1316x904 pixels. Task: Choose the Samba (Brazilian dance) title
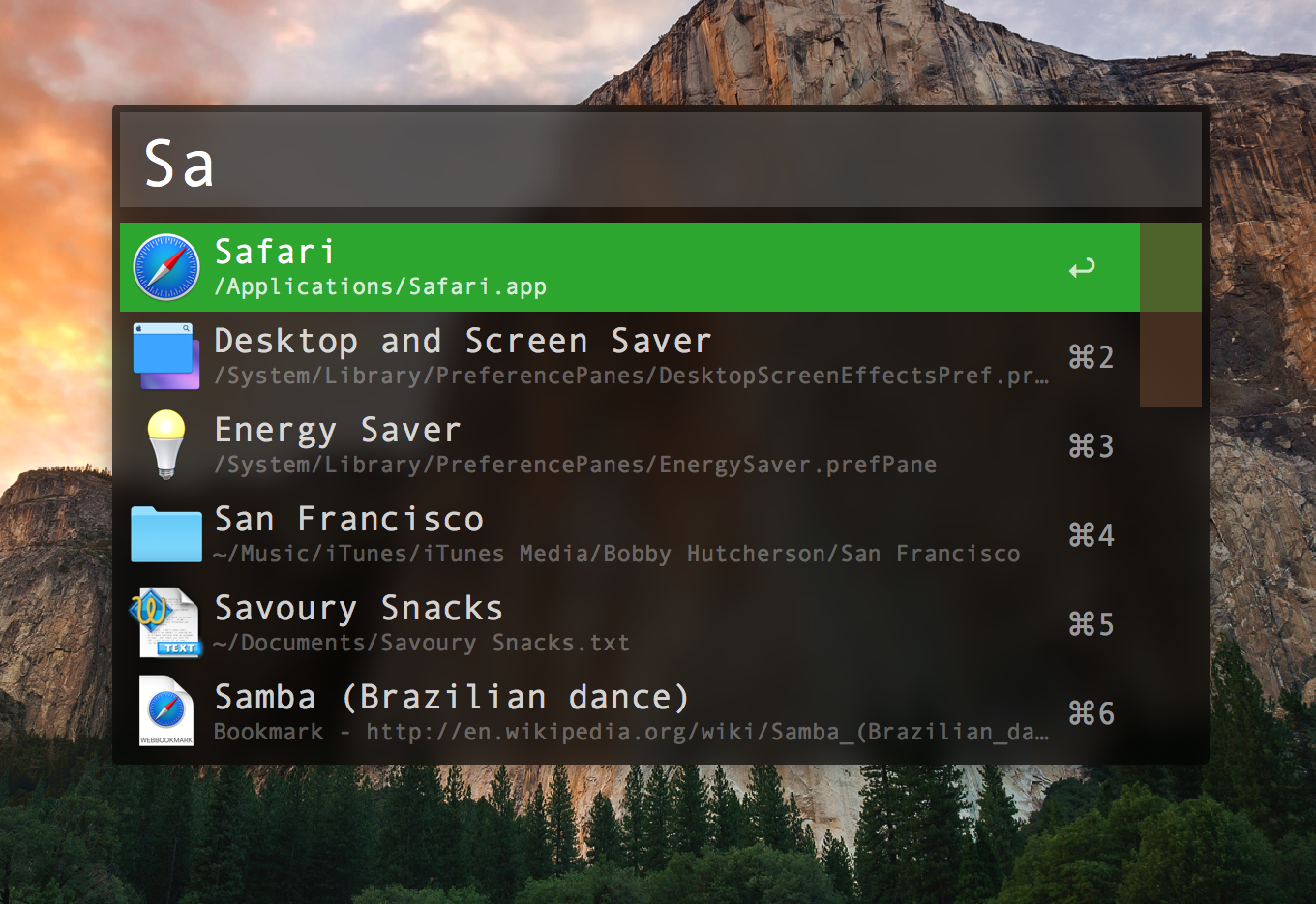452,697
